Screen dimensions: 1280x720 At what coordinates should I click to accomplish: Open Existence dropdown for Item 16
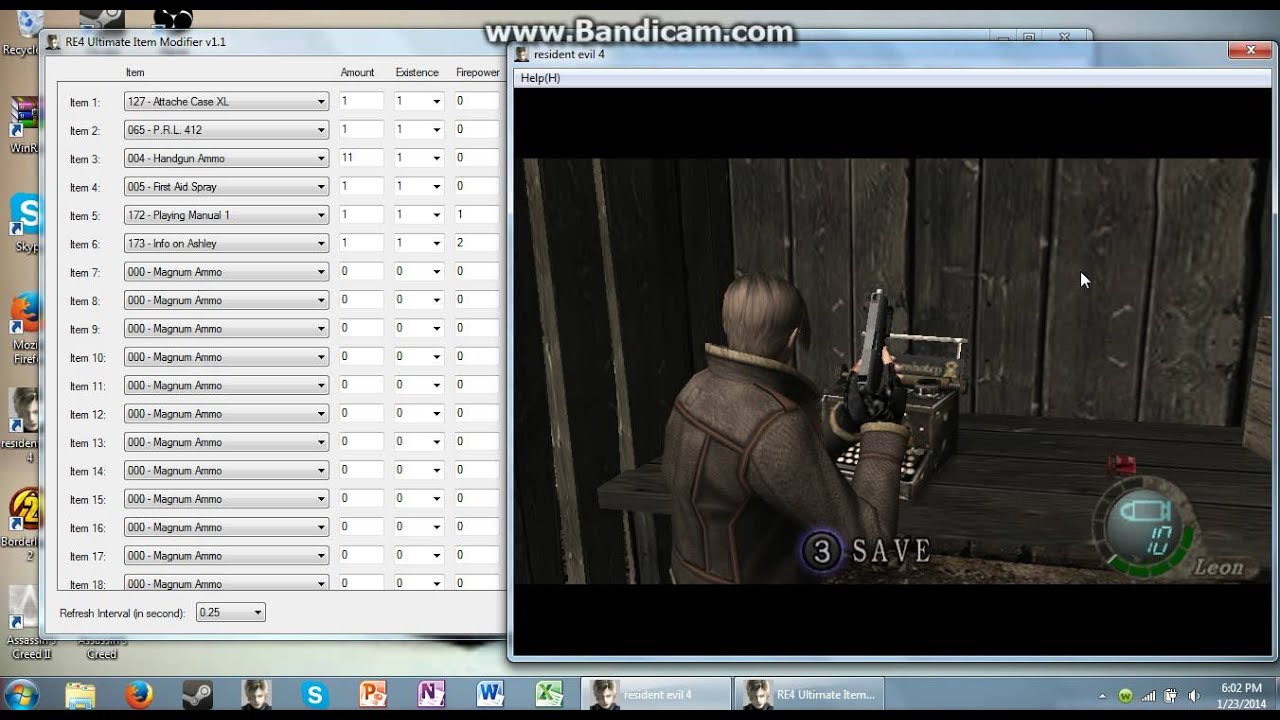coord(418,527)
